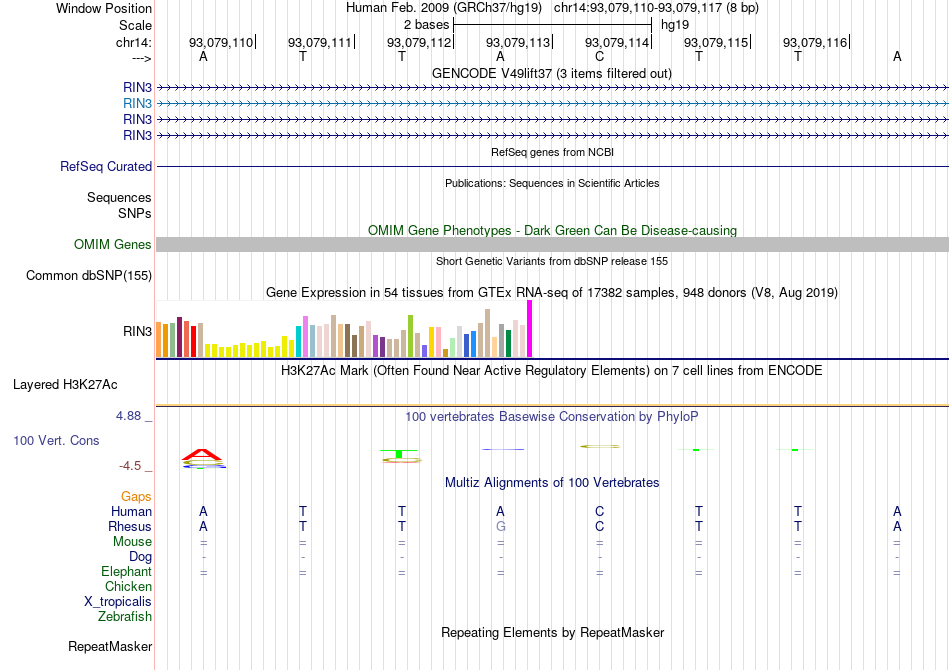Click the green T PhyloP conservation logo
The width and height of the screenshot is (950, 670).
[x=399, y=454]
